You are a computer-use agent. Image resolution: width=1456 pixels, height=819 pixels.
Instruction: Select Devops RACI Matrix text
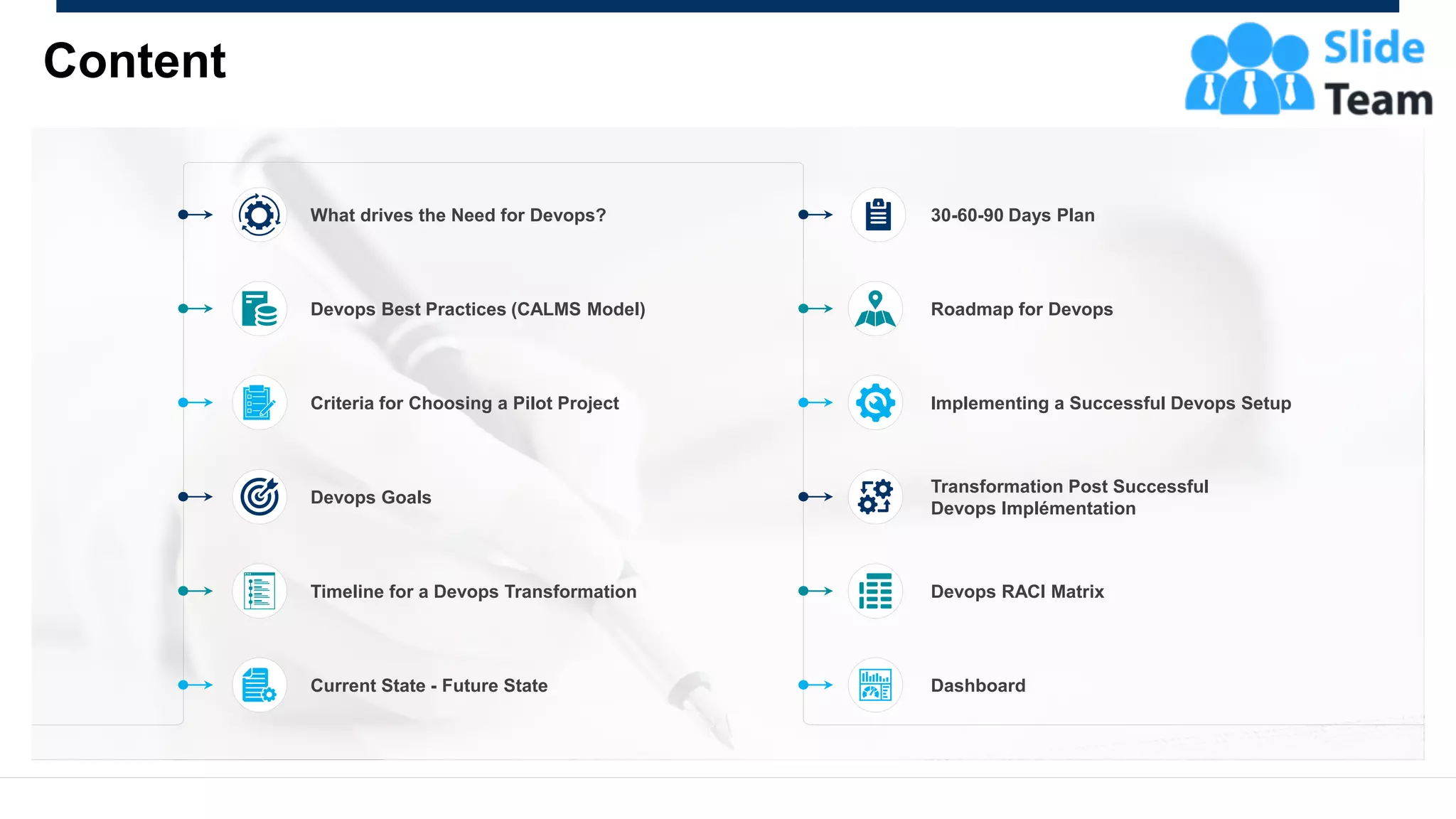point(1017,591)
